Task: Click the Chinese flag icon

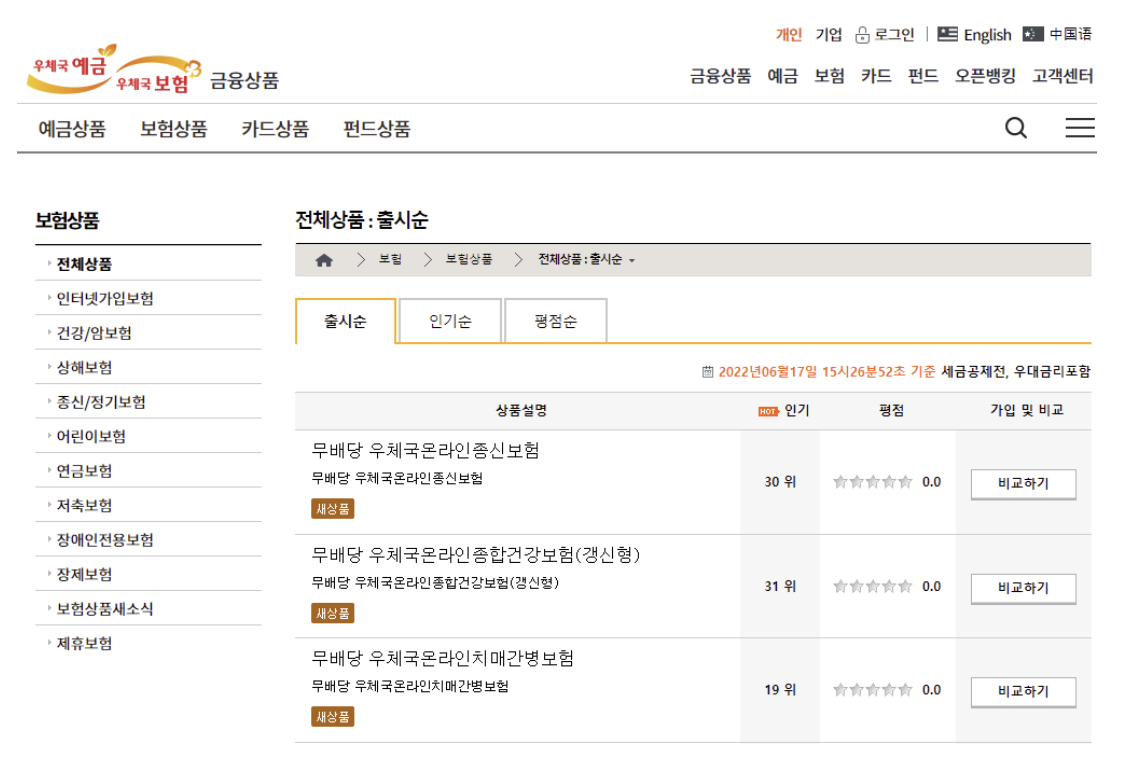Action: click(1033, 34)
